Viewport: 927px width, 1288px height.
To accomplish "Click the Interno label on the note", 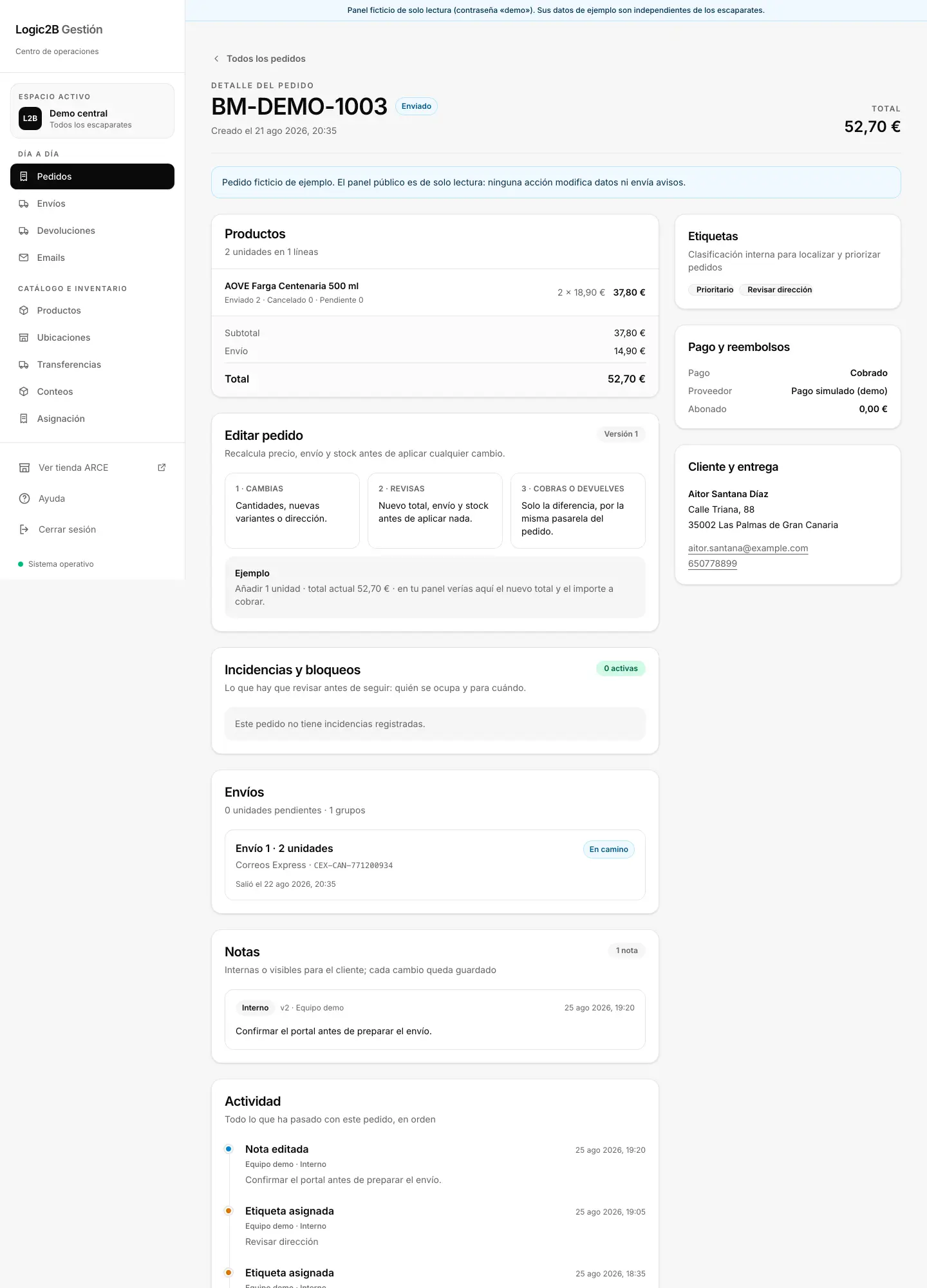I will tap(255, 1008).
